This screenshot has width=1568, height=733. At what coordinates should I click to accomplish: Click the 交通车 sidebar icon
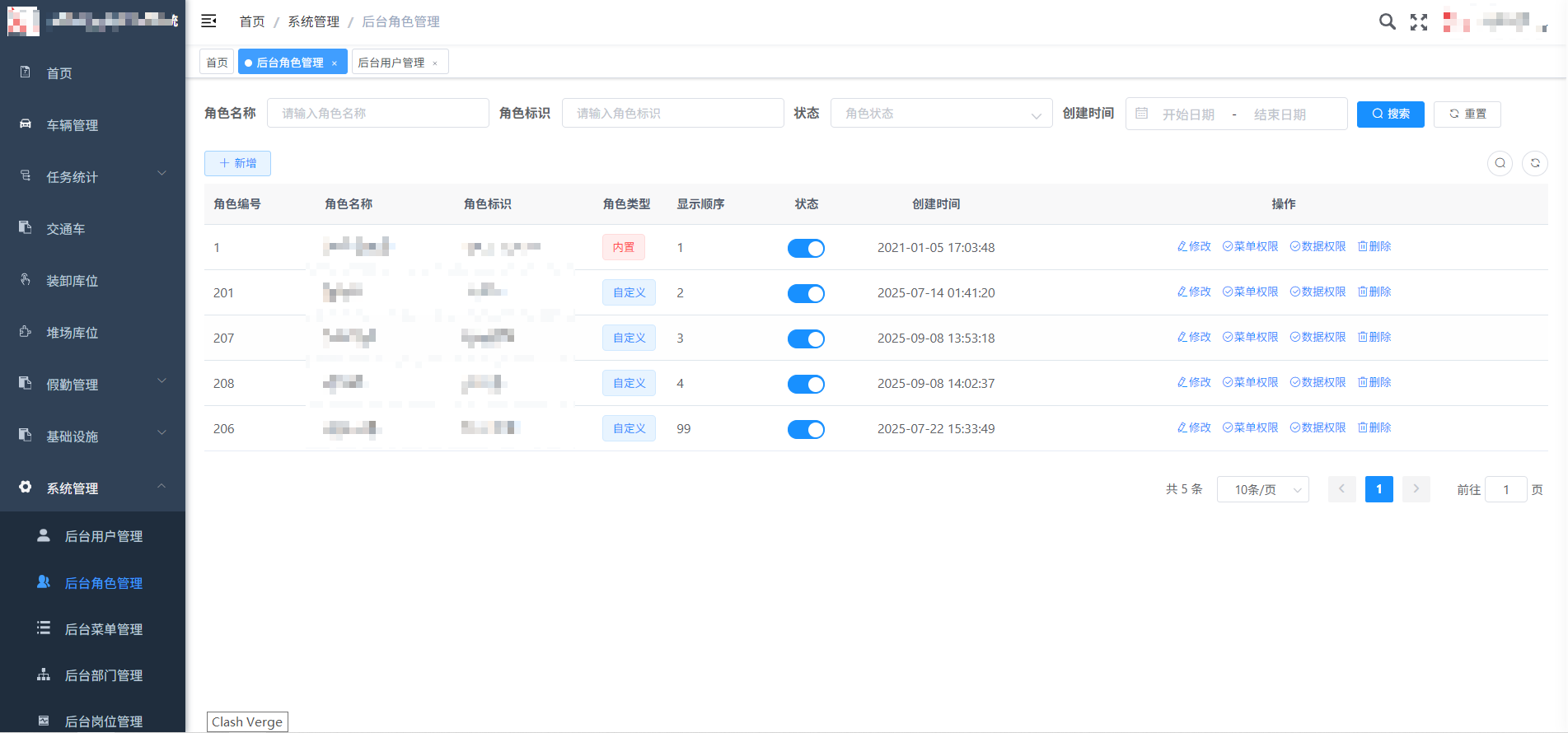[x=26, y=228]
